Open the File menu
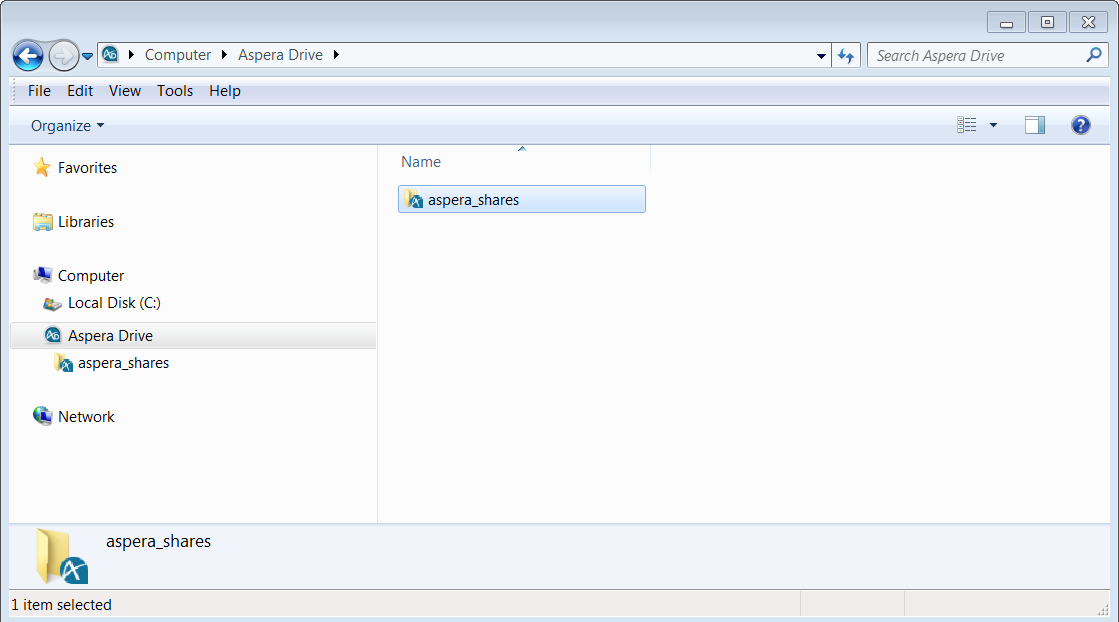1119x622 pixels. 39,91
